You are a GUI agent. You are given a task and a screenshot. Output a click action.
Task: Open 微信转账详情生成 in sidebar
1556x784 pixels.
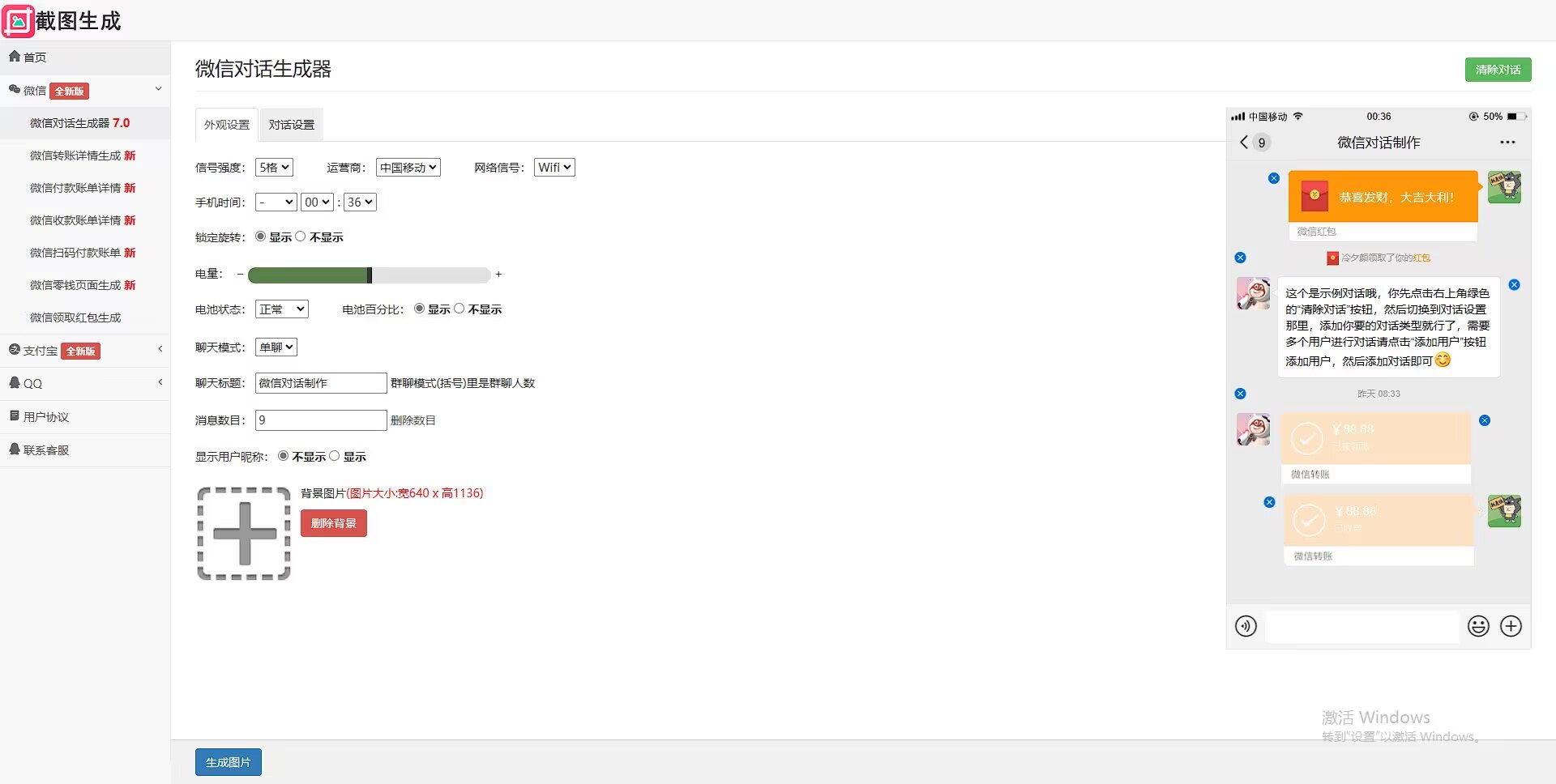(x=85, y=156)
